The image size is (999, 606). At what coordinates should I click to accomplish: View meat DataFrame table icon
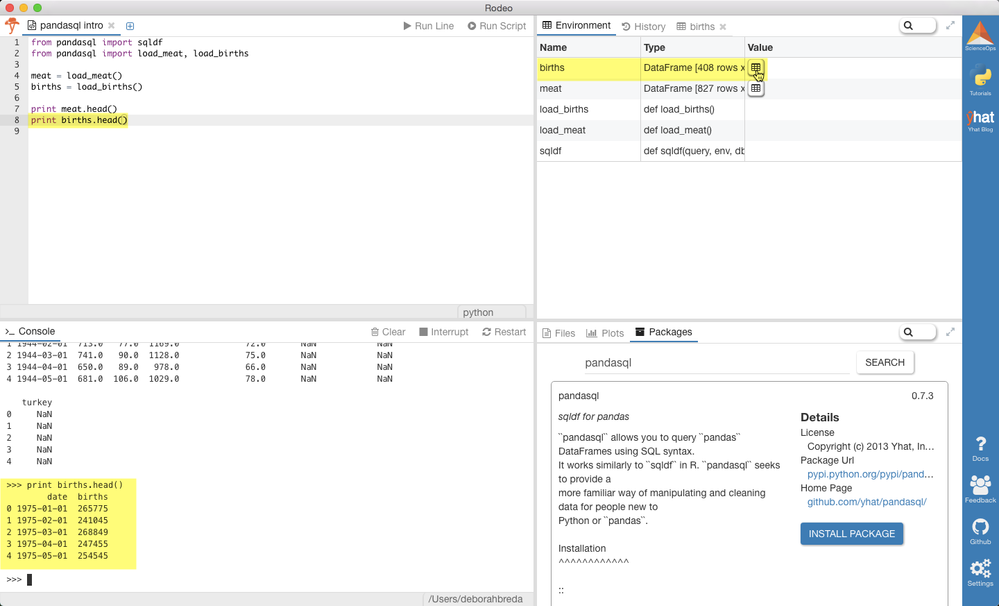coord(756,89)
